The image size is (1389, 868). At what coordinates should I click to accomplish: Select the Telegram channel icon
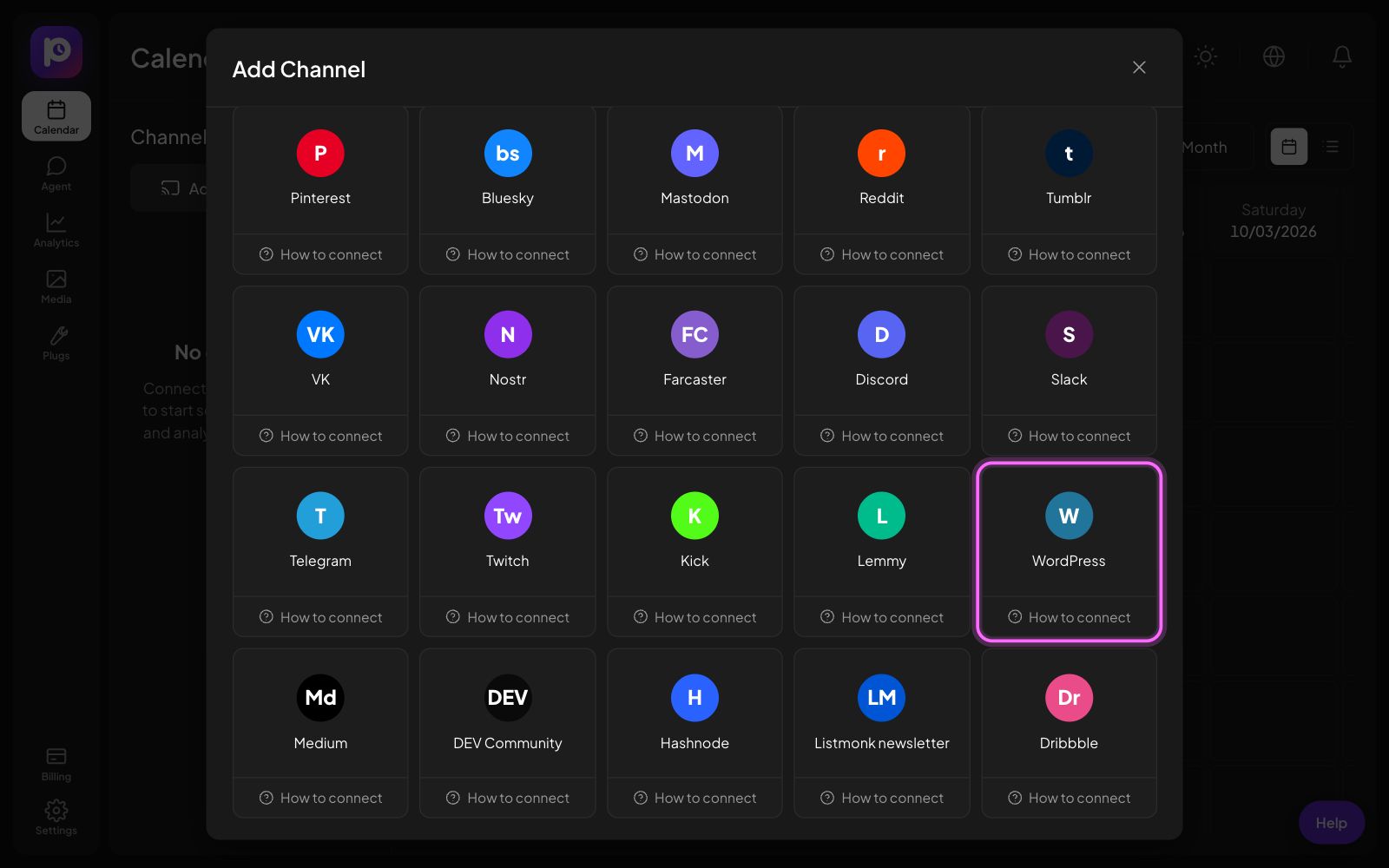[x=320, y=516]
